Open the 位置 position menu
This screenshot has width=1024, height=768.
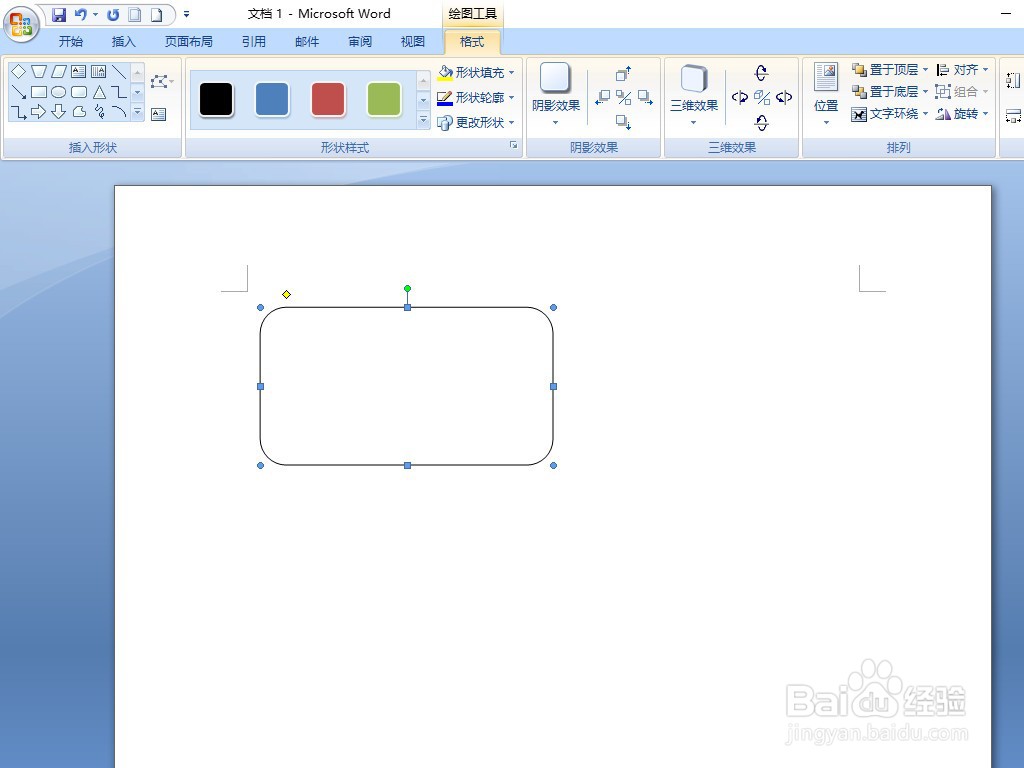(826, 95)
